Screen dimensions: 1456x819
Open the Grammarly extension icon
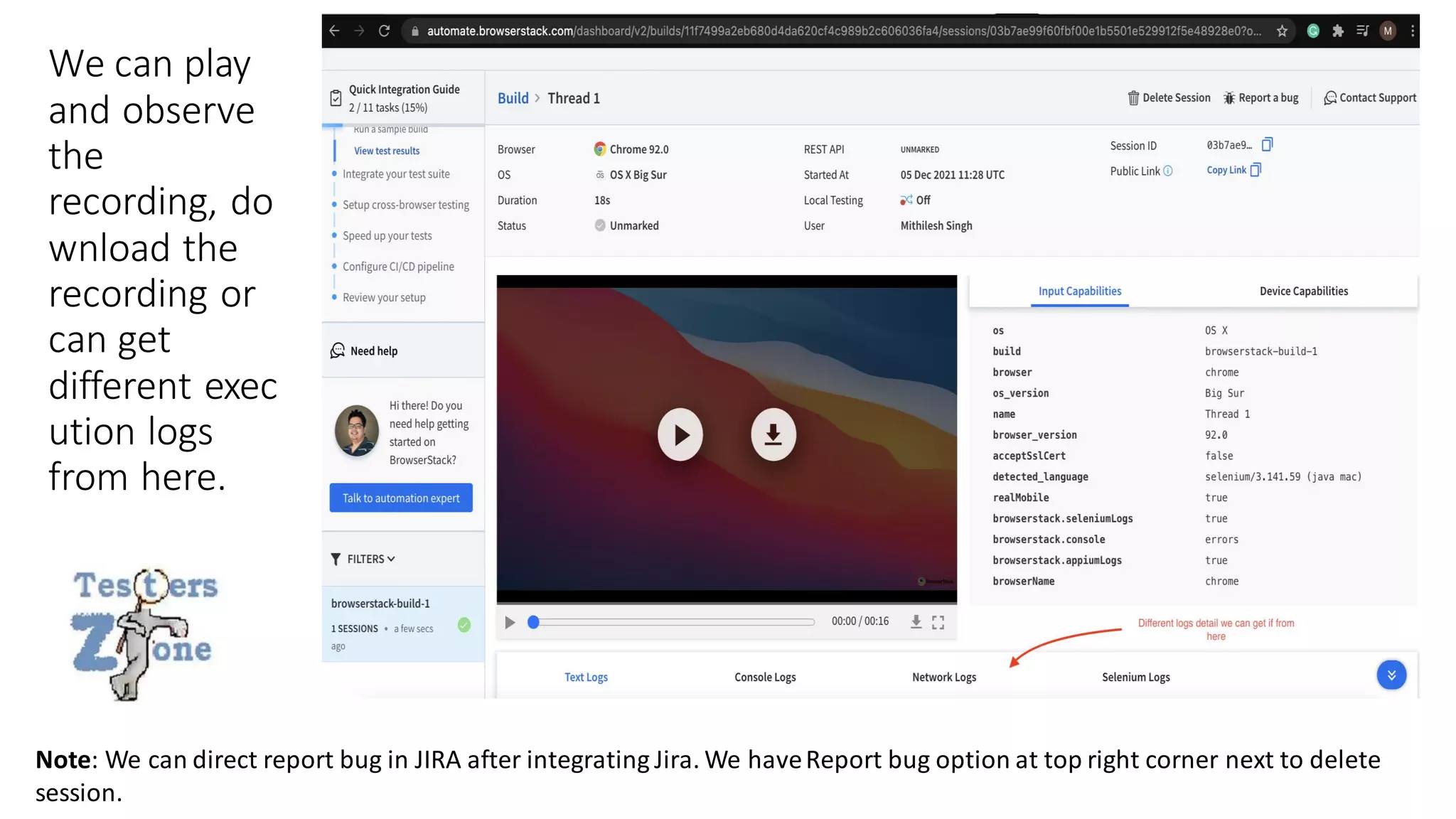tap(1313, 31)
